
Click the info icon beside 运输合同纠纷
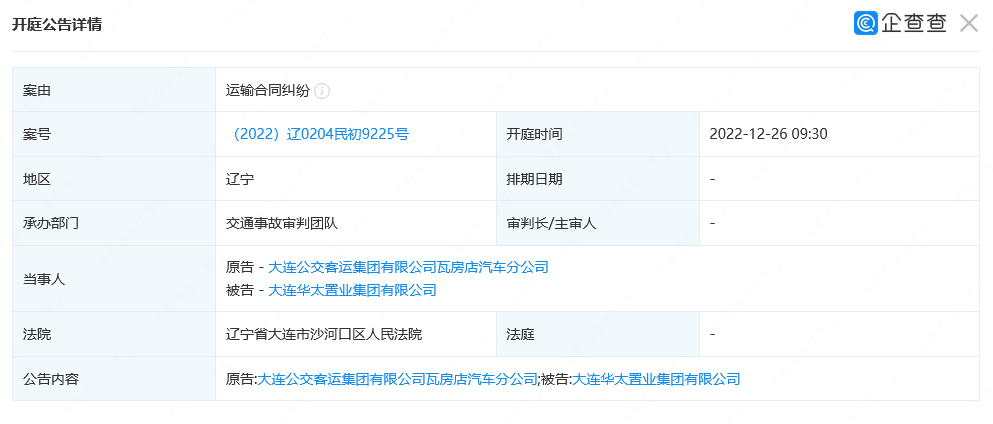pyautogui.click(x=322, y=91)
